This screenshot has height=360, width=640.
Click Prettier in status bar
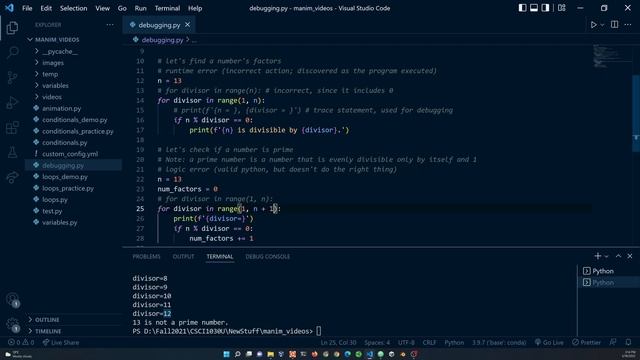pos(587,342)
